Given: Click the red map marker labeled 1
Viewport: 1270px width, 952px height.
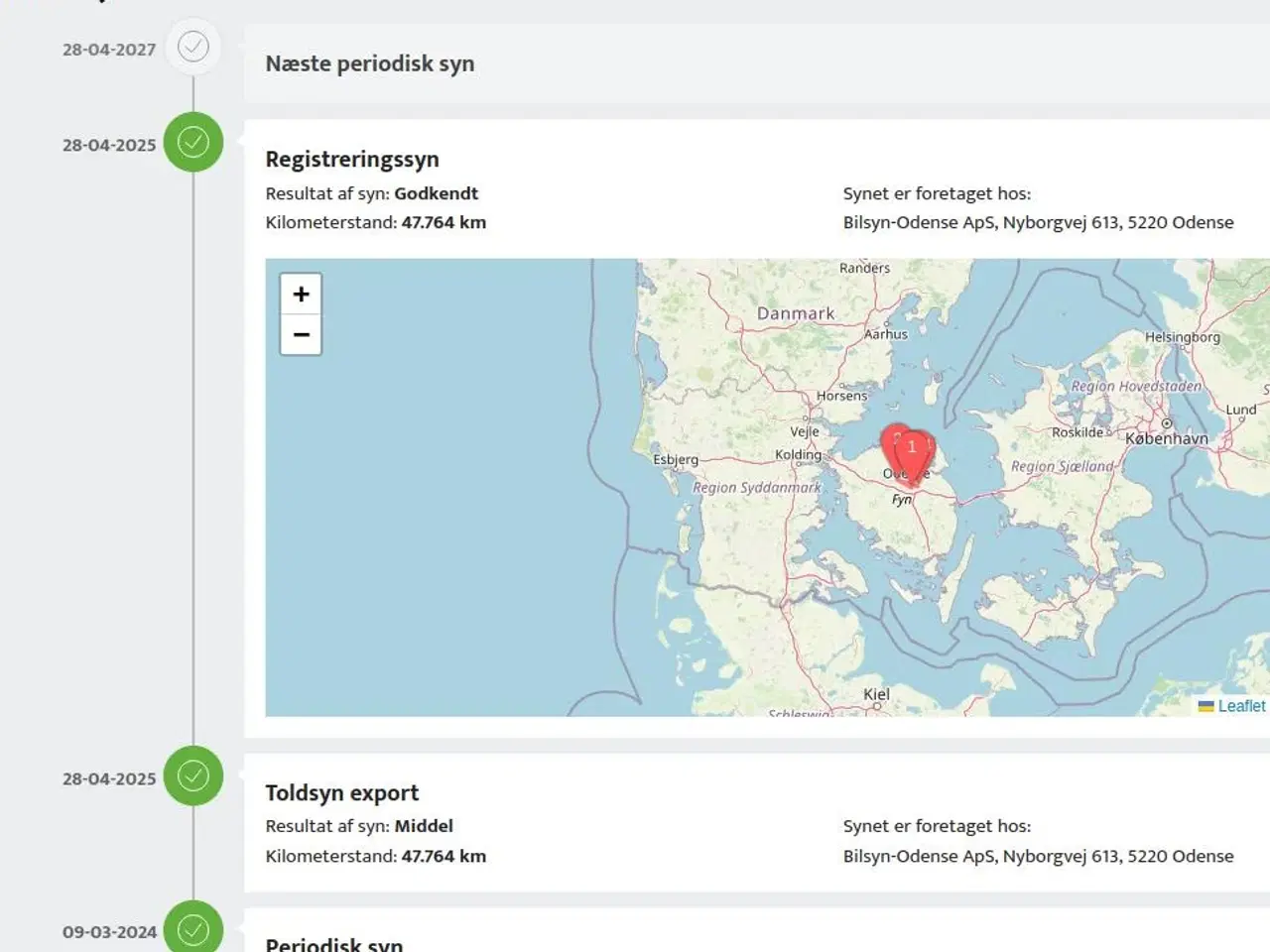Looking at the screenshot, I should point(913,456).
